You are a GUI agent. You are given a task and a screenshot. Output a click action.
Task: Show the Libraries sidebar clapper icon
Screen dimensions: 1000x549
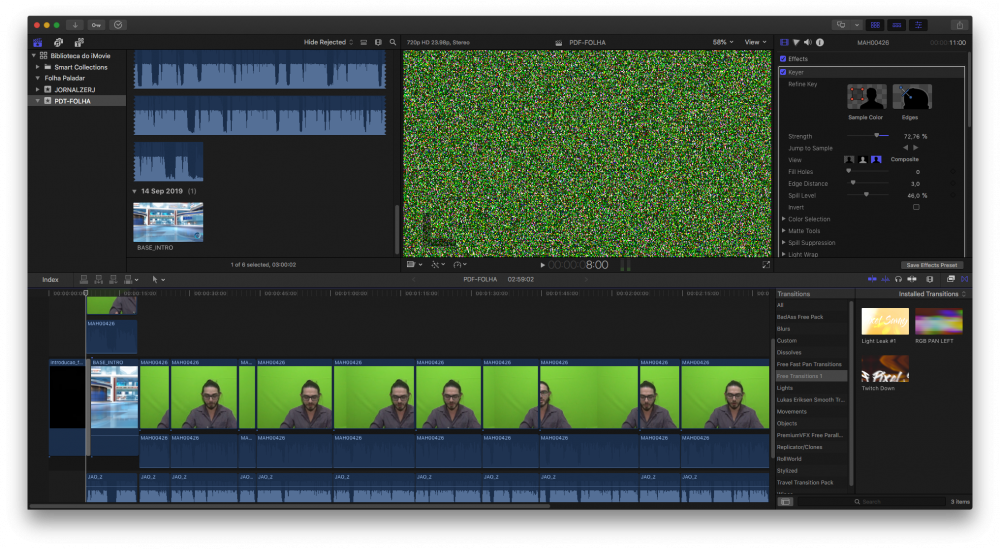tap(38, 43)
